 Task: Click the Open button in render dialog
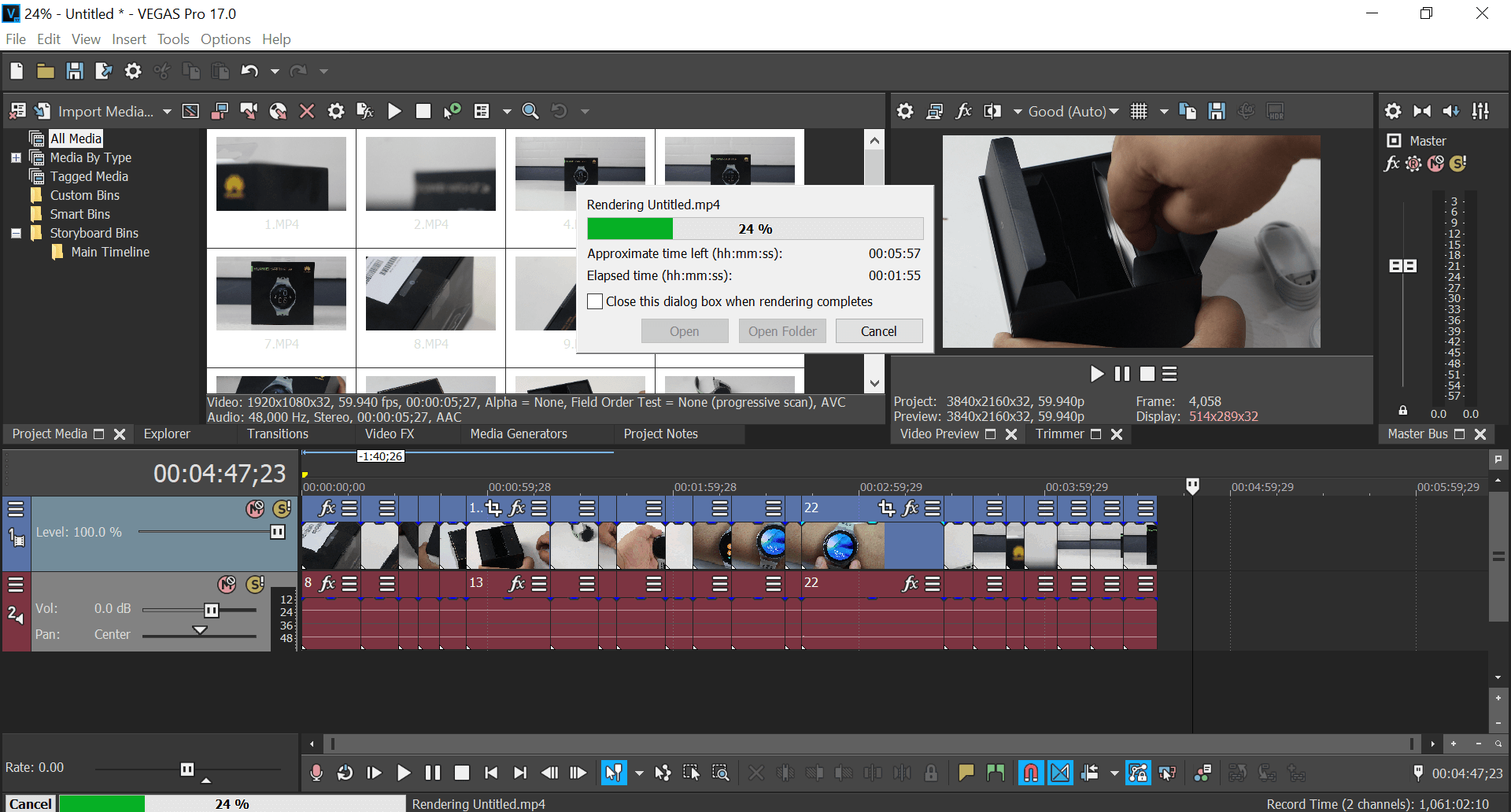click(x=685, y=331)
